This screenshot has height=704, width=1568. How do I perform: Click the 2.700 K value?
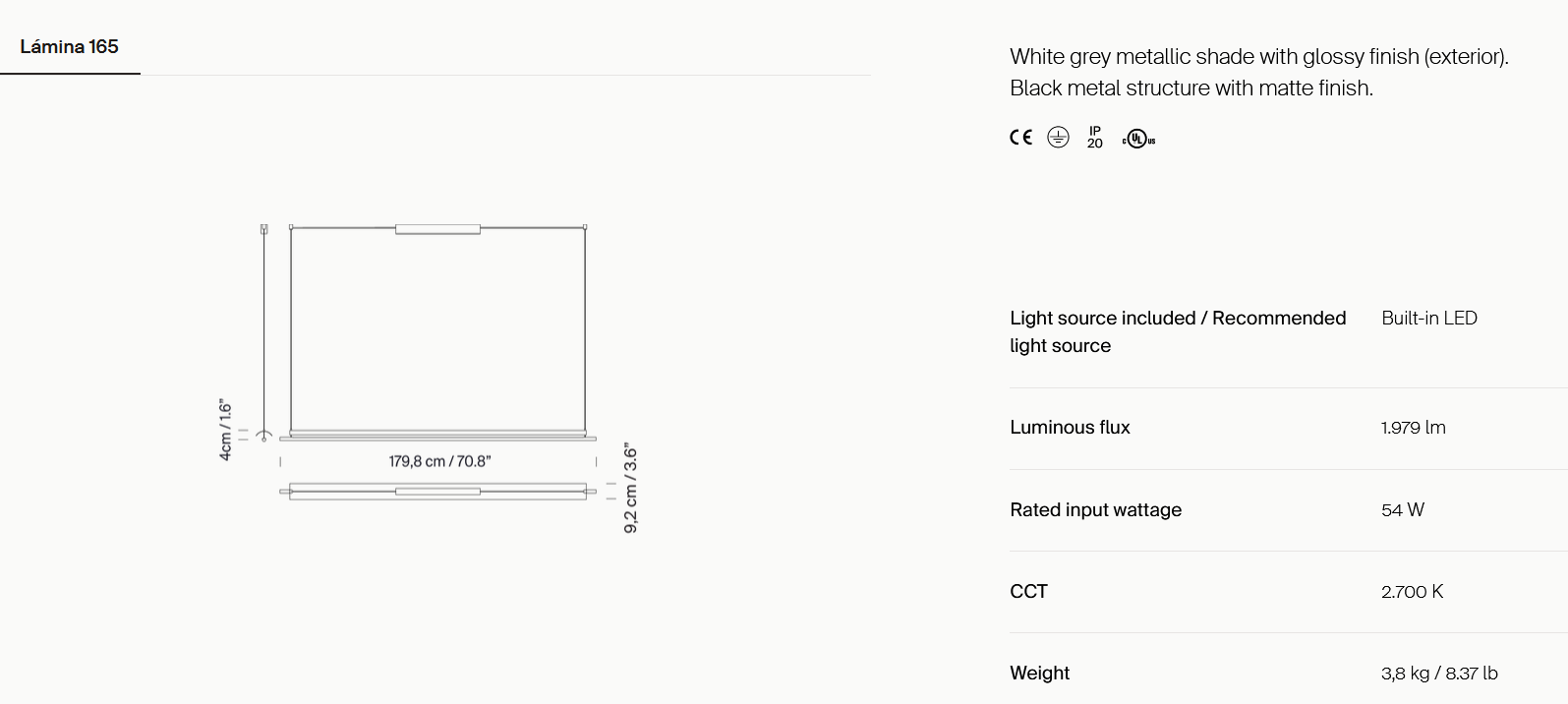point(1412,592)
